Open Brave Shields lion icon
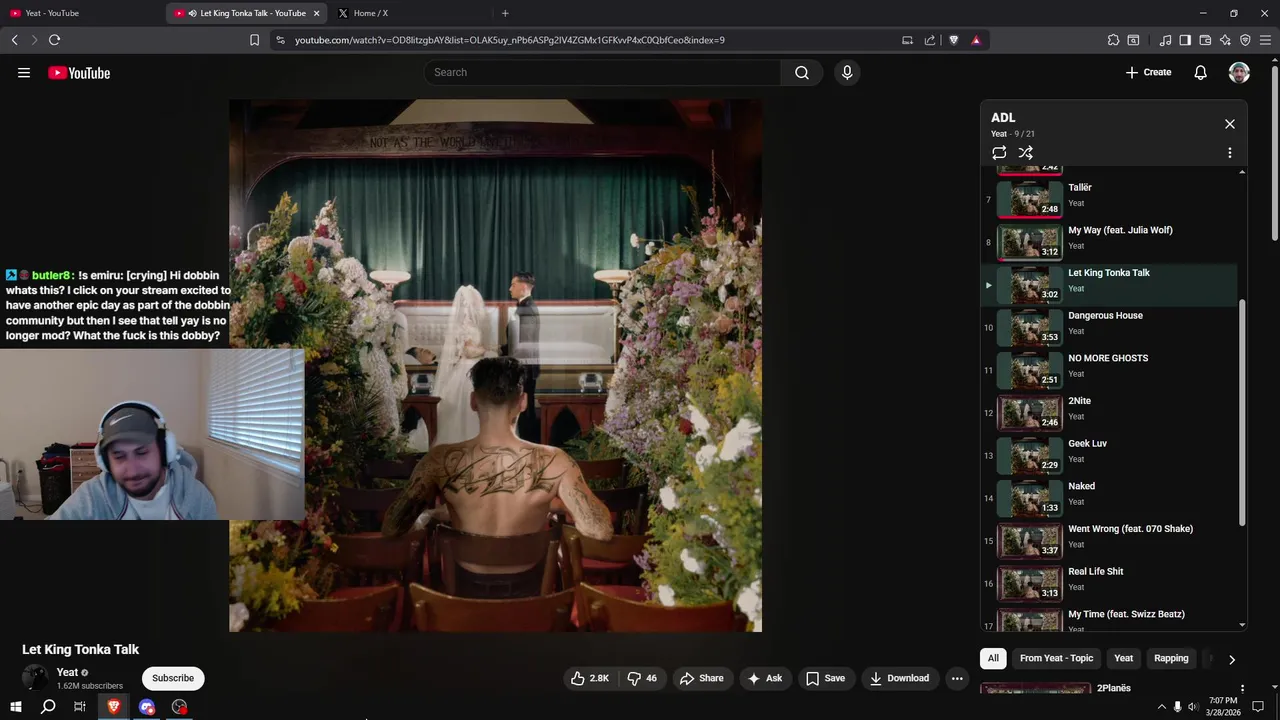Image resolution: width=1280 pixels, height=720 pixels. [953, 40]
